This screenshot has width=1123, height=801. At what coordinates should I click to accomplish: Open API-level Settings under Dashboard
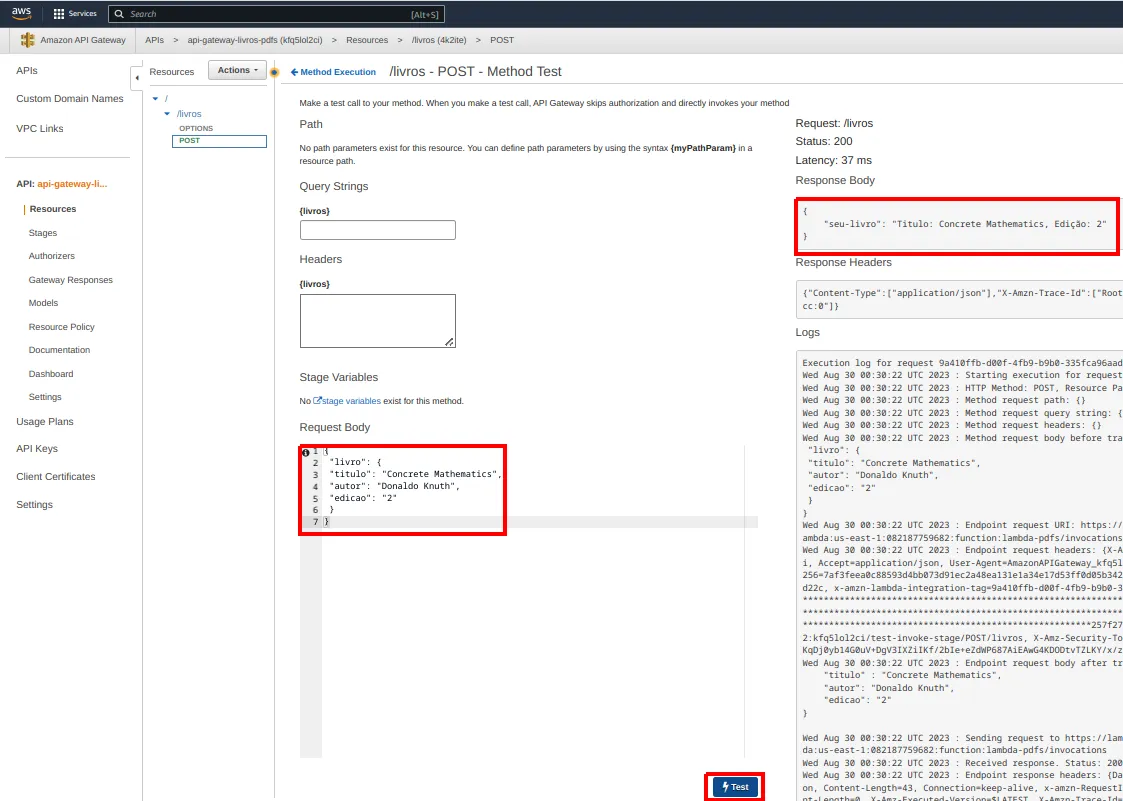(45, 397)
